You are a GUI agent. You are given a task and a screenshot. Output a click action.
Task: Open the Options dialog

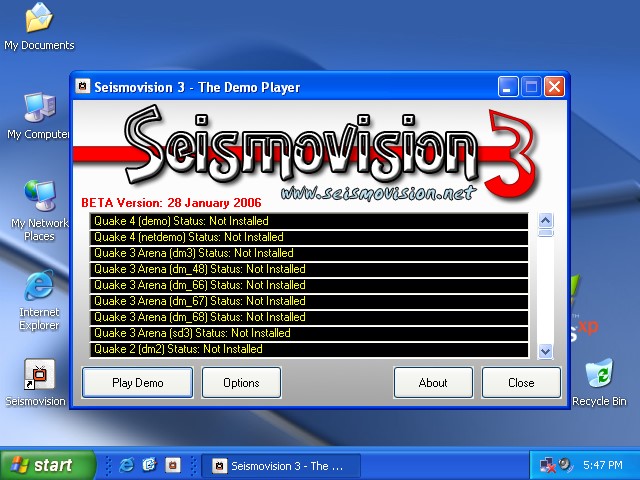[241, 382]
